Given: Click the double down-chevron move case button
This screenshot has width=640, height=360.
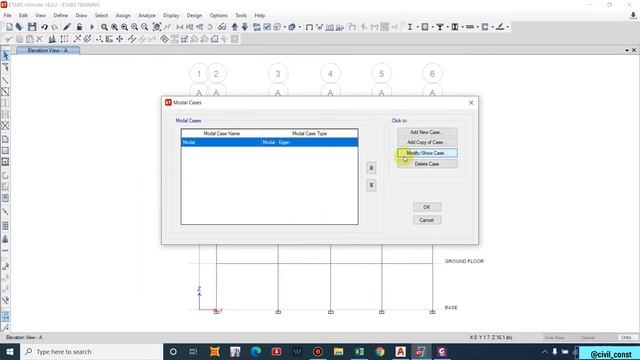Looking at the screenshot, I should tap(371, 185).
